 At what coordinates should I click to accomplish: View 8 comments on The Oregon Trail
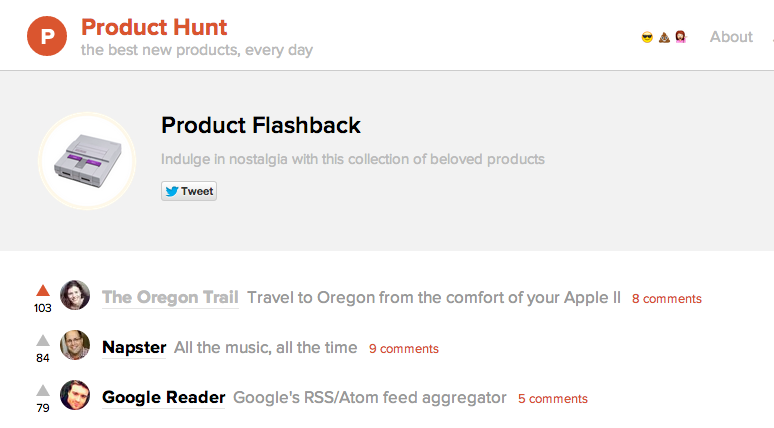(x=667, y=299)
